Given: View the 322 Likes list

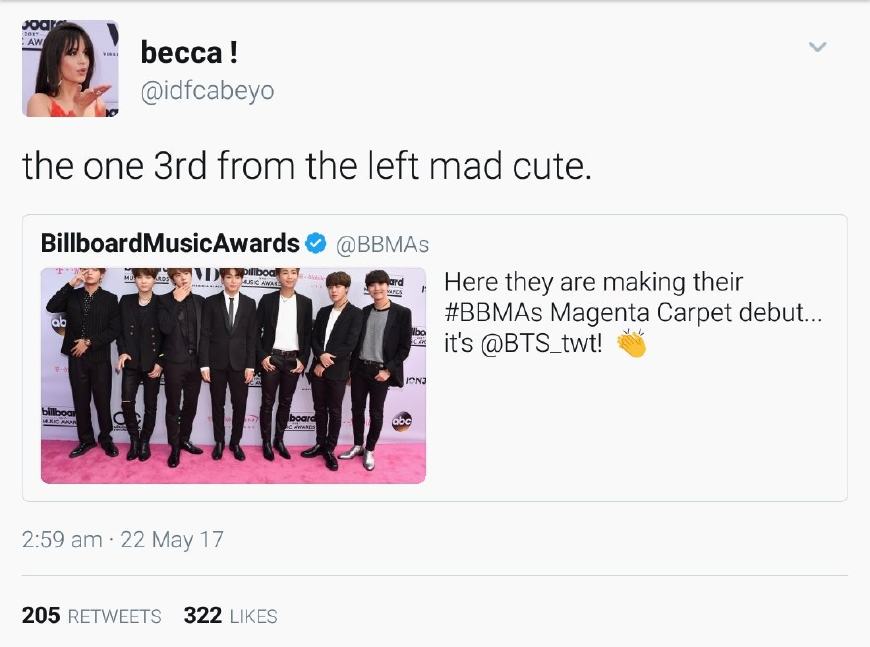Looking at the screenshot, I should pos(230,615).
